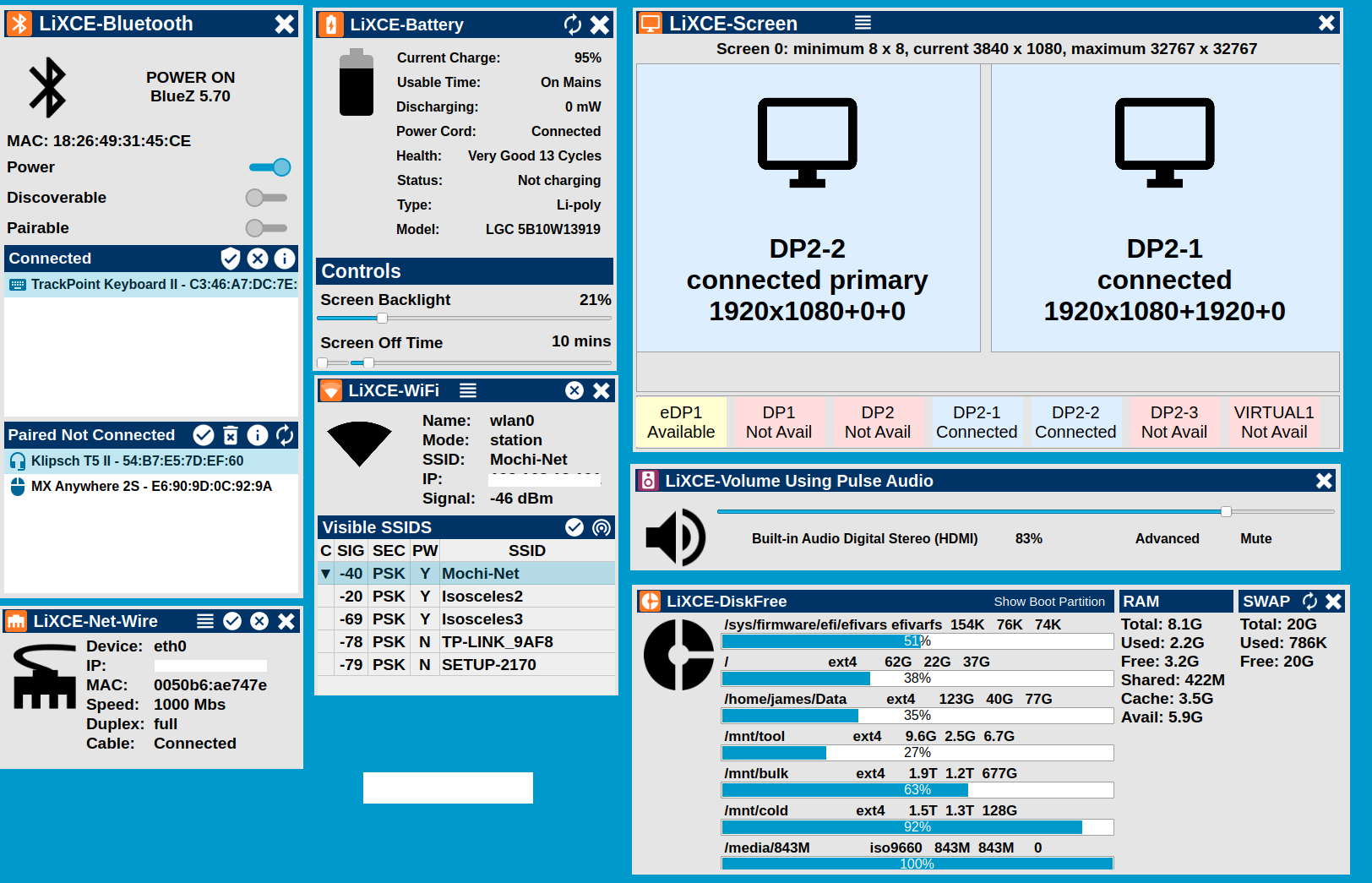Click the DP2-2 Connected output tab
This screenshot has width=1372, height=883.
pyautogui.click(x=1075, y=422)
